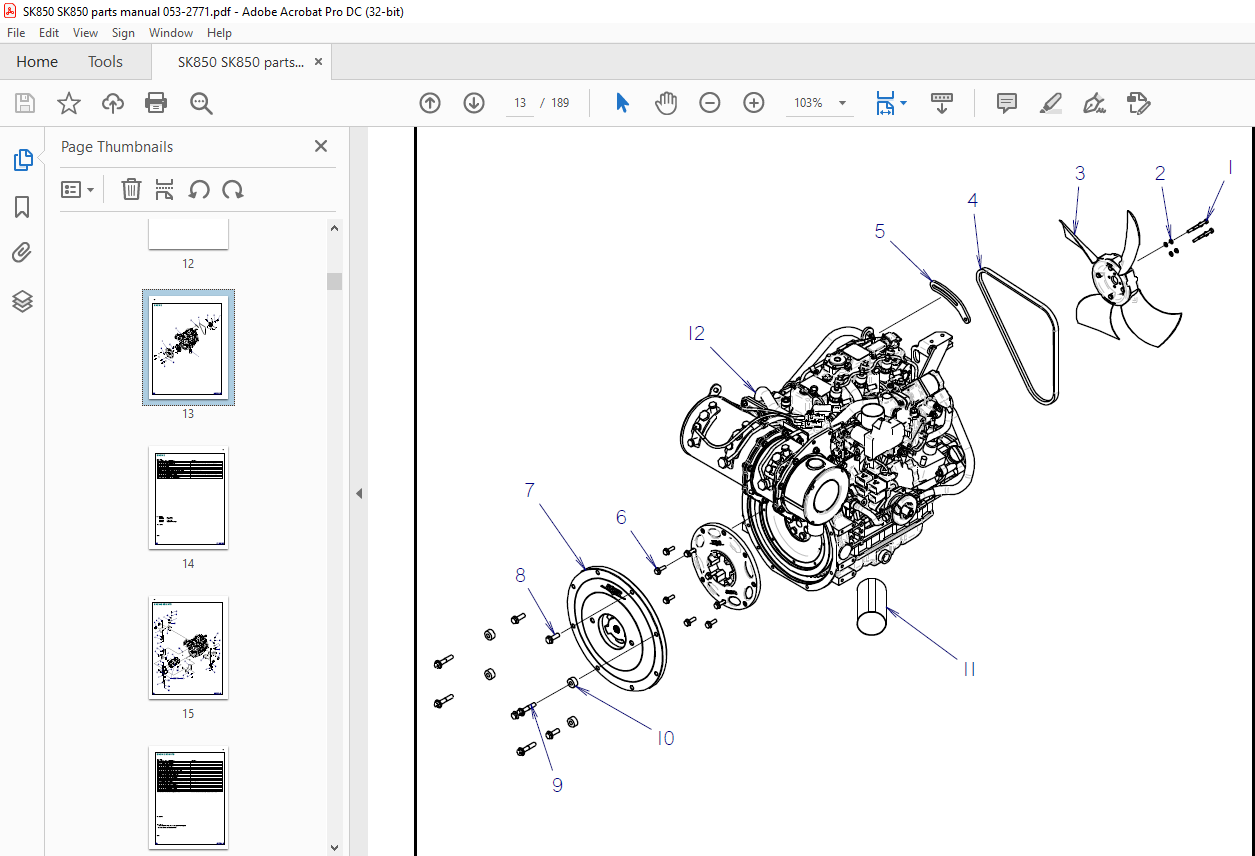
Task: Open the zoom level dropdown at 103%
Action: point(842,103)
